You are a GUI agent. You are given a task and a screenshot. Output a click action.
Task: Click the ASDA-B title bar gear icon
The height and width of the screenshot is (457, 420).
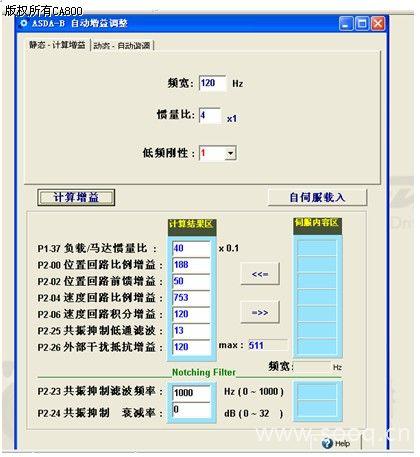24,23
